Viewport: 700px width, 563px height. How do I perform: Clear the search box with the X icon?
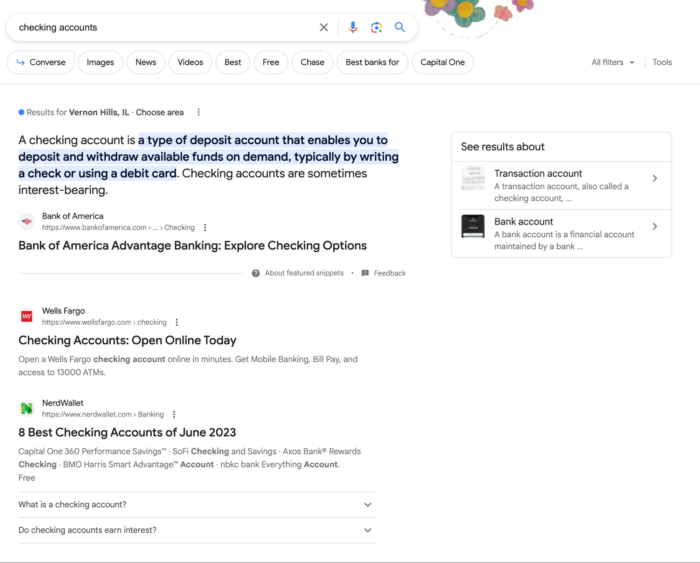click(324, 28)
